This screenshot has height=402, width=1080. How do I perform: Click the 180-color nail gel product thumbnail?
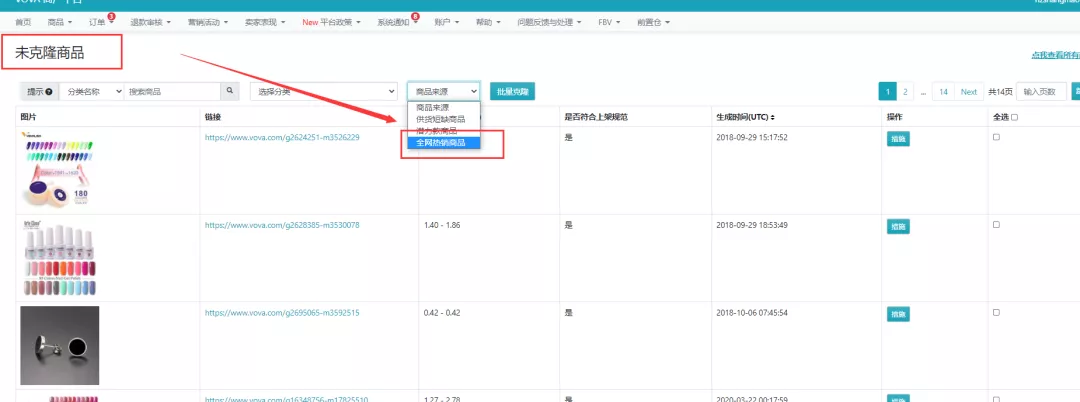(x=58, y=170)
